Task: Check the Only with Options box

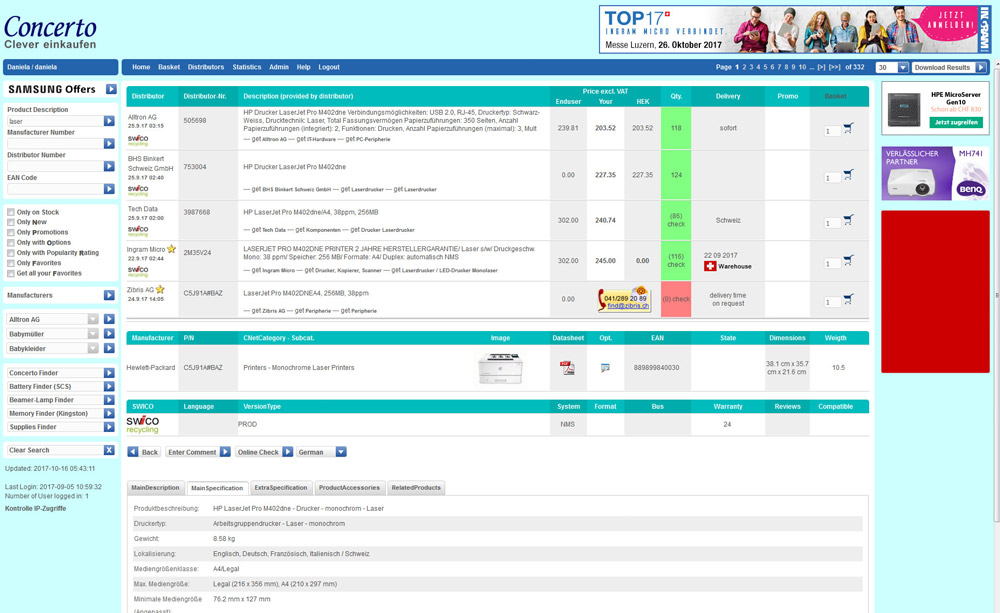Action: (10, 242)
